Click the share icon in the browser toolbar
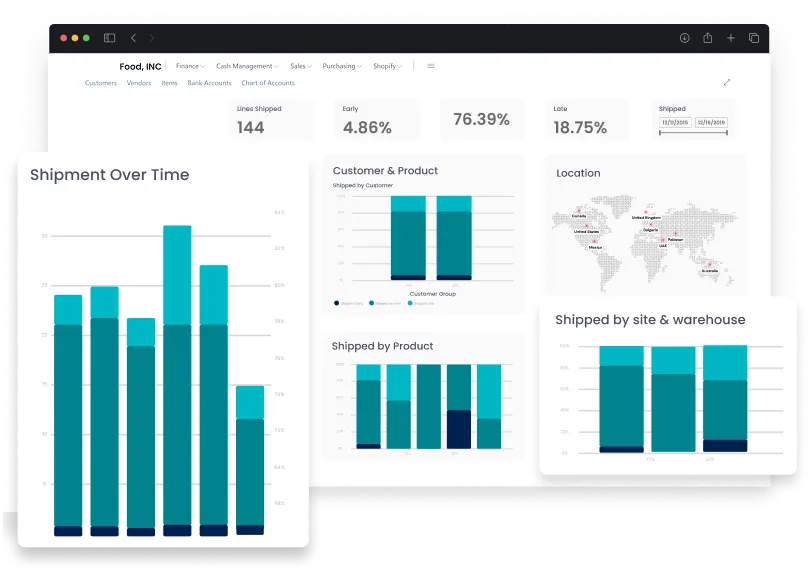812x576 pixels. [x=709, y=36]
